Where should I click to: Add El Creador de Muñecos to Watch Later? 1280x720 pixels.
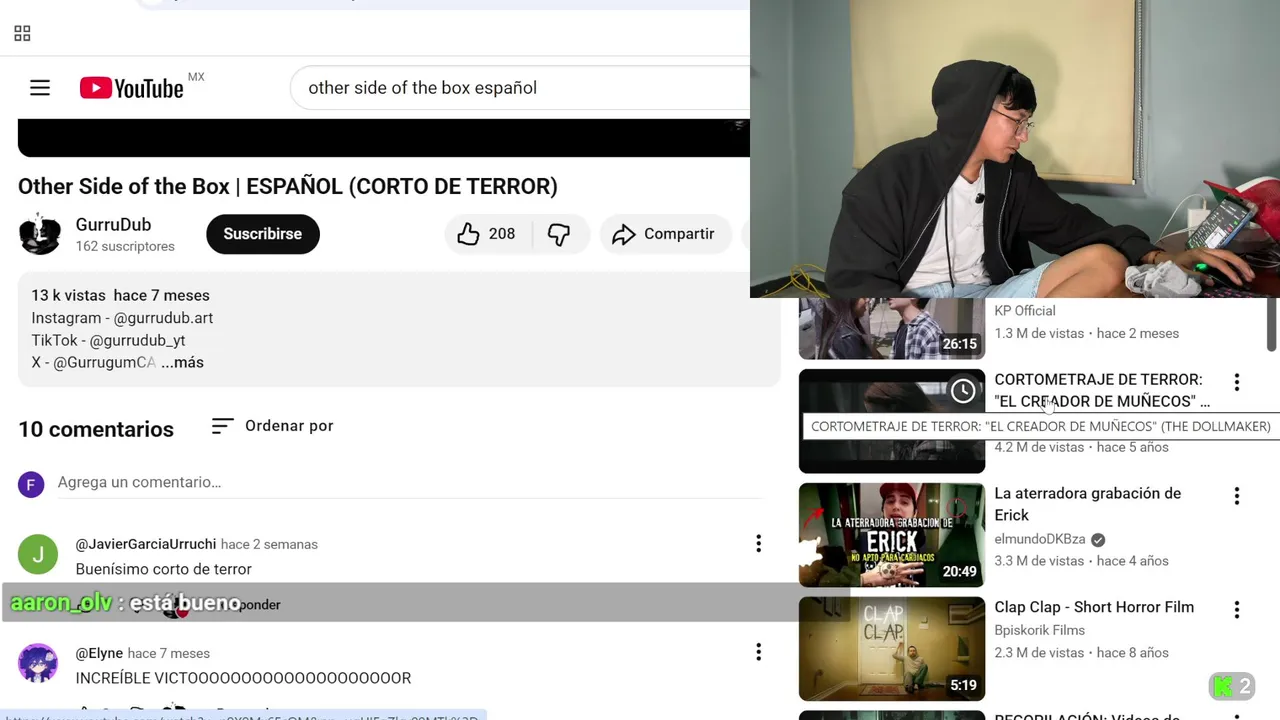point(963,391)
